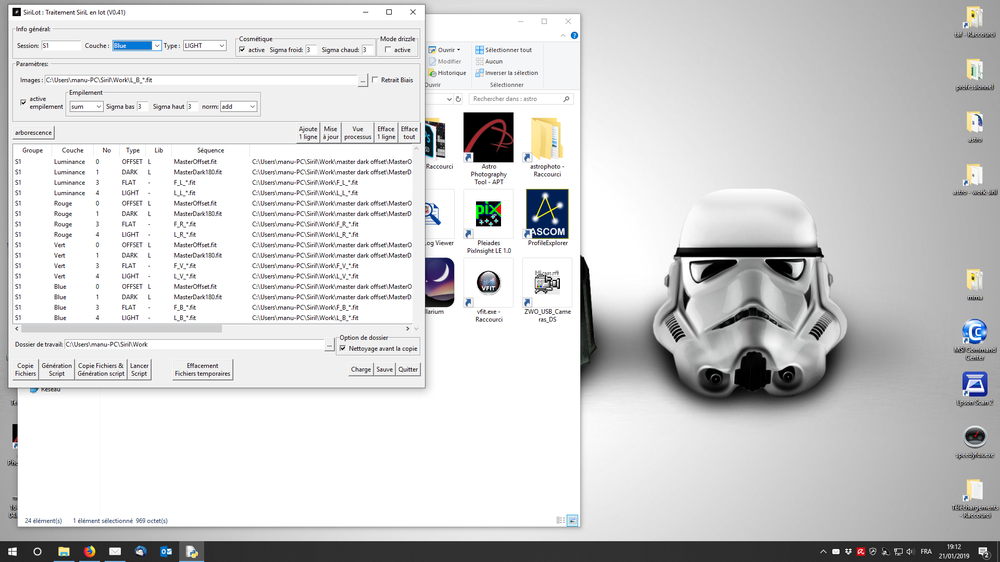Click the Sigma bas field
This screenshot has width=1000, height=562.
(142, 107)
